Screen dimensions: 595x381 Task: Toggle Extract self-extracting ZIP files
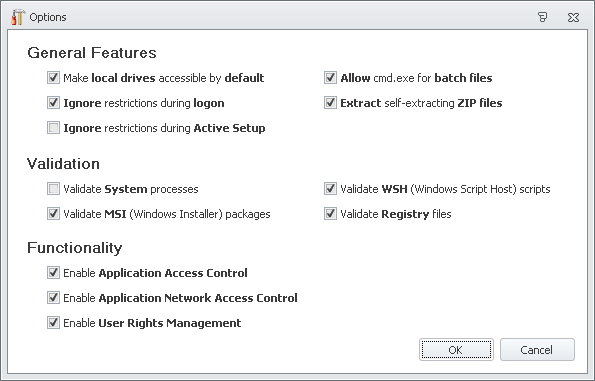tap(331, 102)
